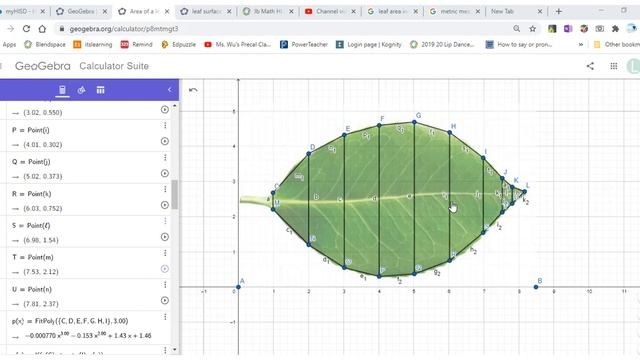Open three-dot menu for Q = Point(j)
Viewport: 640px width, 360px height.
click(165, 157)
